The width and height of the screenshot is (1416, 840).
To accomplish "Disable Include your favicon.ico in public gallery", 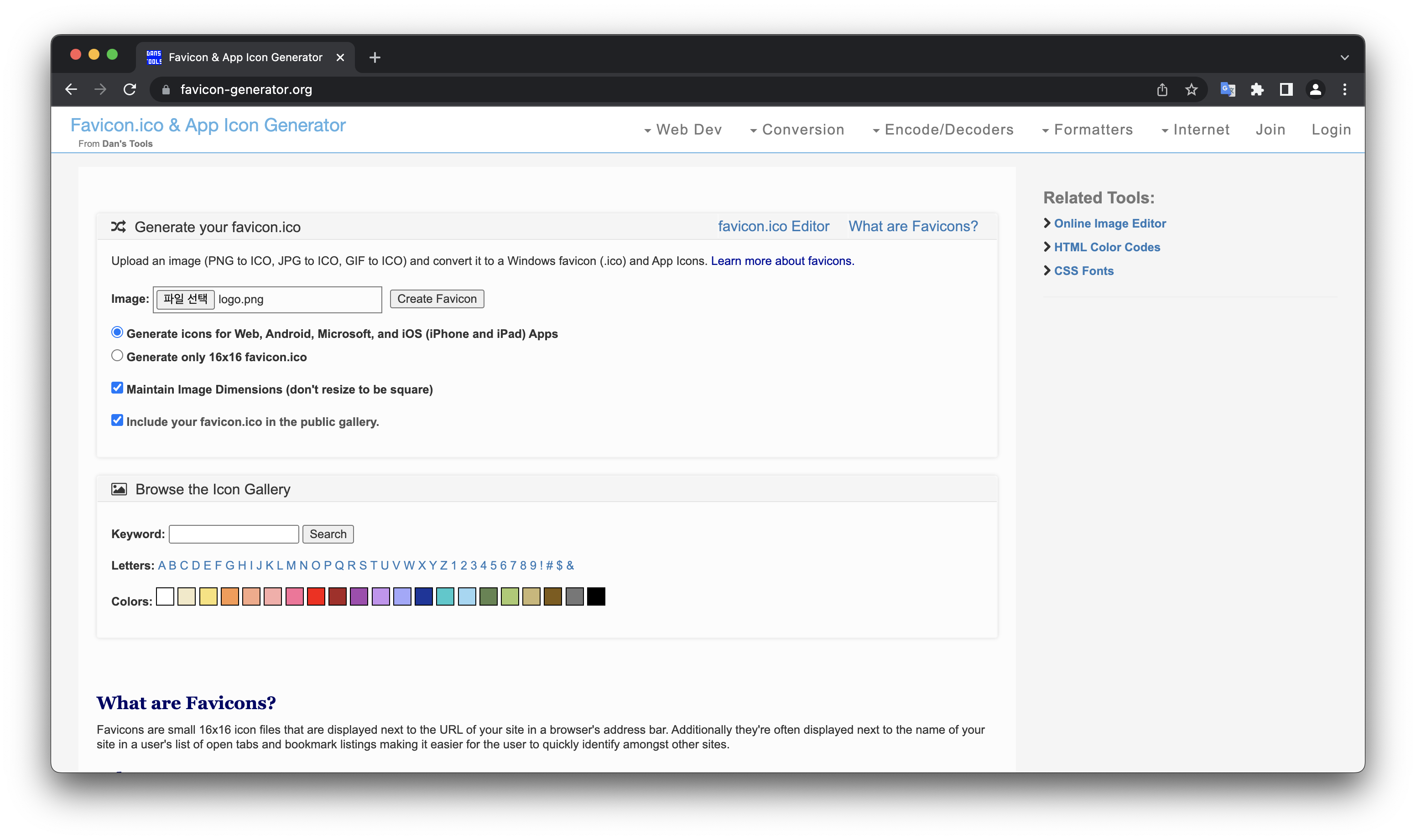I will (x=117, y=420).
